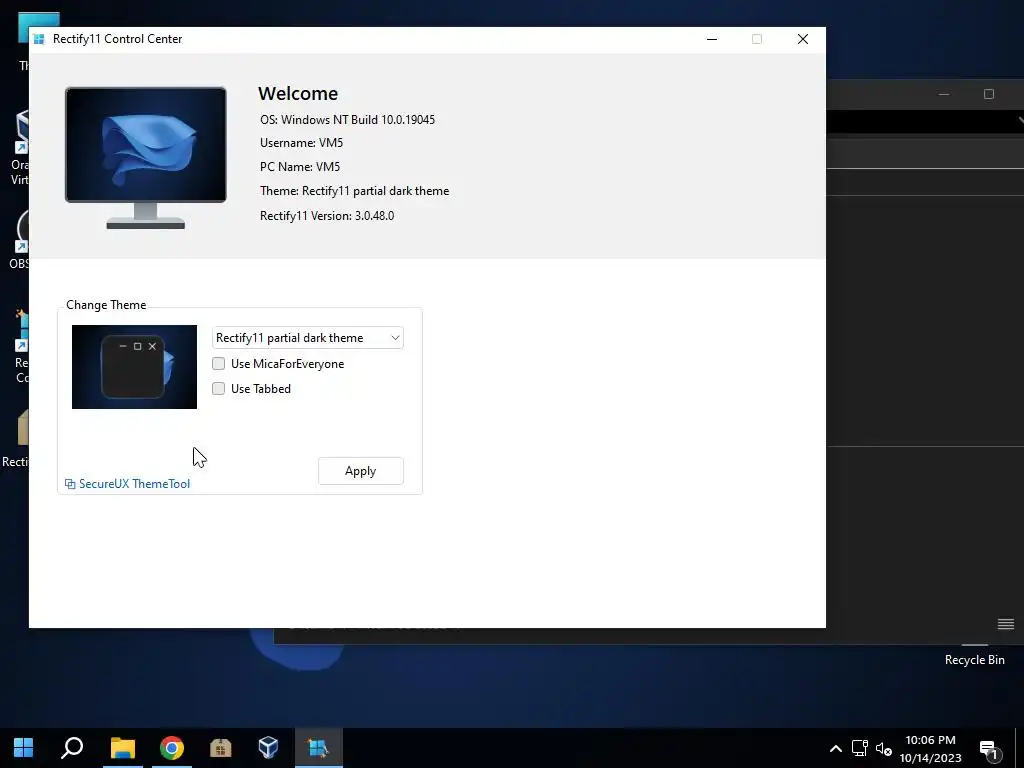Click the date 10/14/2023 in tray
The image size is (1024, 768).
coord(930,758)
